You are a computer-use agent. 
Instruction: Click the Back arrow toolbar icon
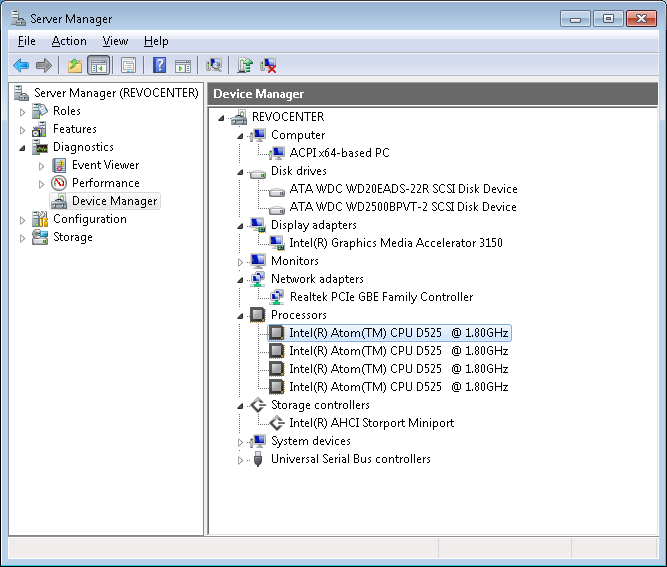point(21,66)
